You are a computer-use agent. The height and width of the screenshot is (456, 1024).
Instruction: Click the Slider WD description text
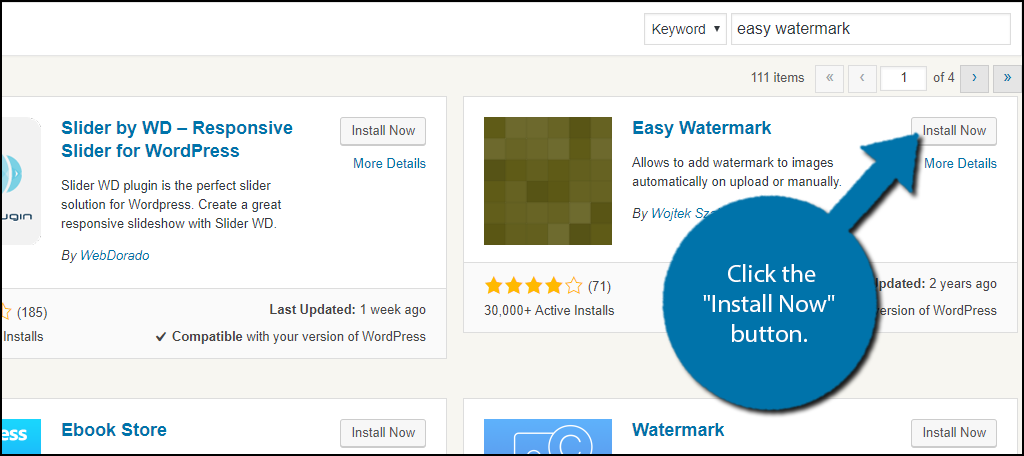172,205
